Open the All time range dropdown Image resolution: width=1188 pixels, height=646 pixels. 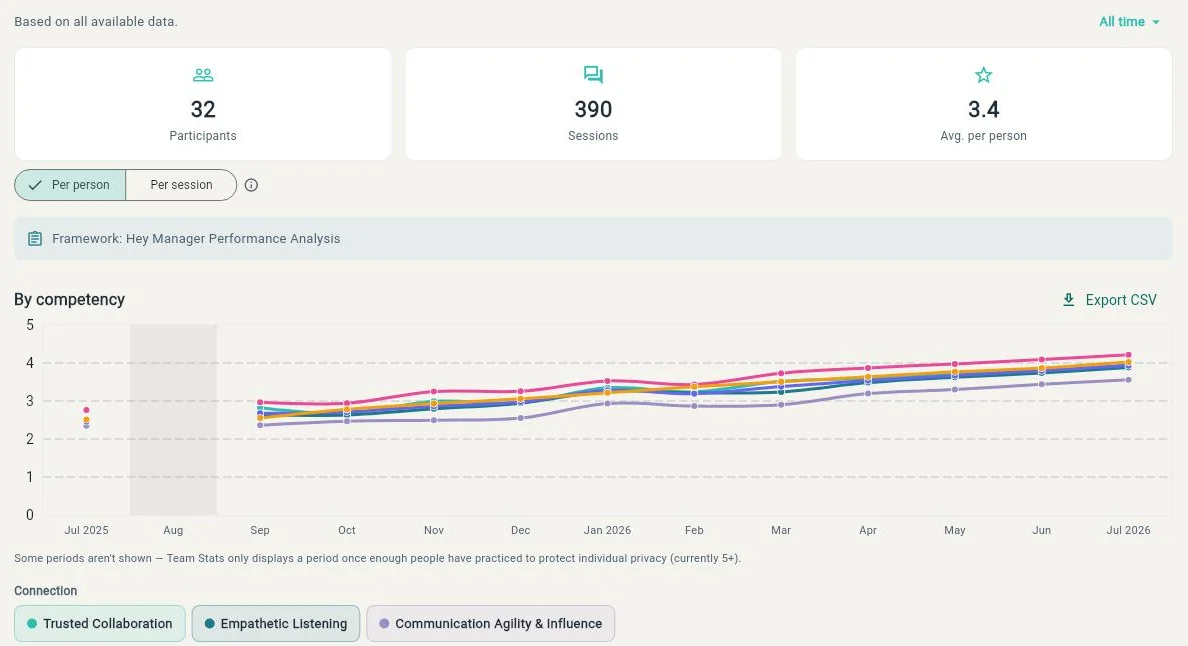click(x=1129, y=22)
